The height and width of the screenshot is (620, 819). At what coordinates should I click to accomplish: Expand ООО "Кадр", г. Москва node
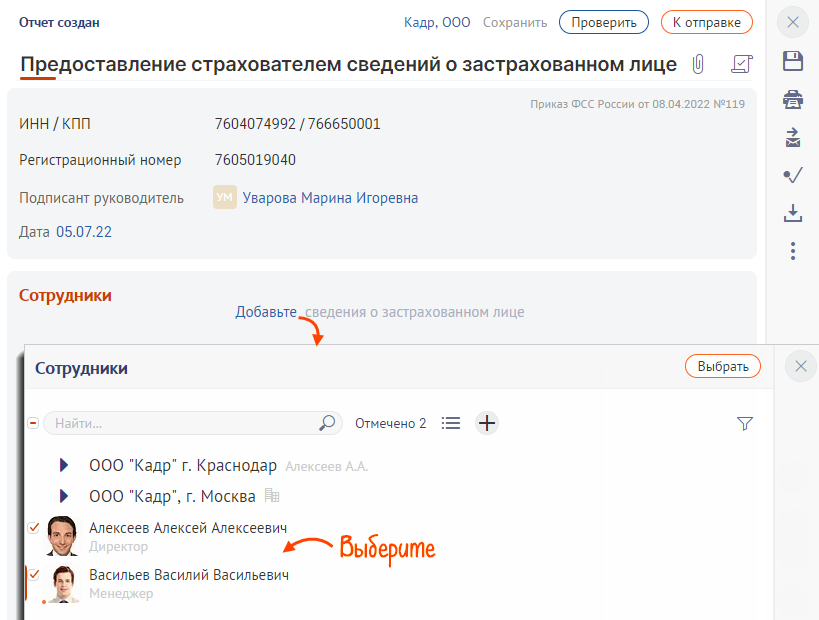64,496
